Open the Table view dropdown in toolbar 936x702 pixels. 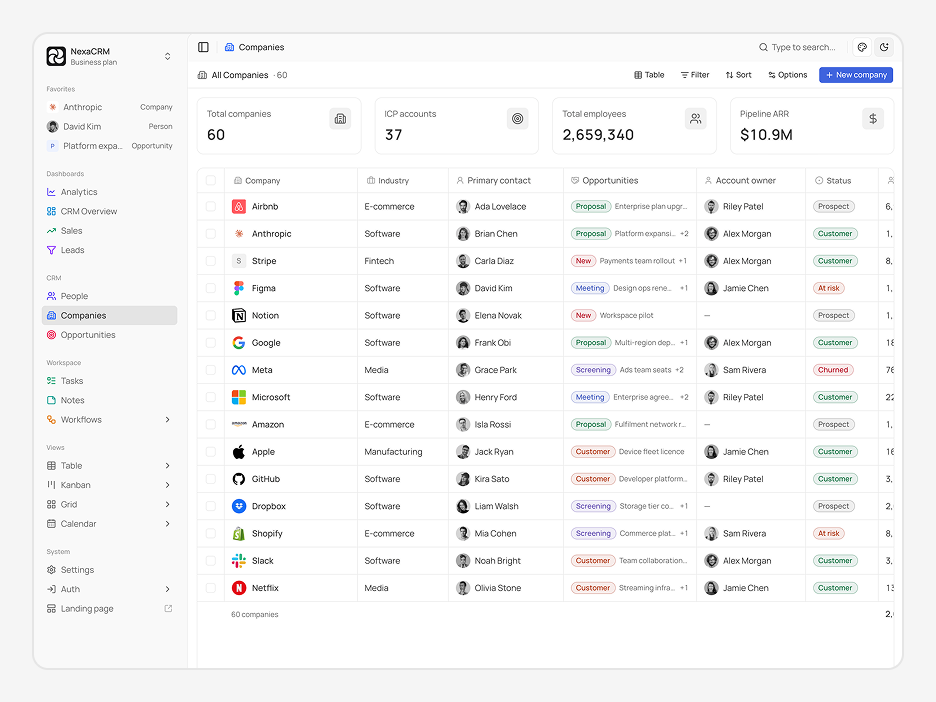[x=649, y=75]
